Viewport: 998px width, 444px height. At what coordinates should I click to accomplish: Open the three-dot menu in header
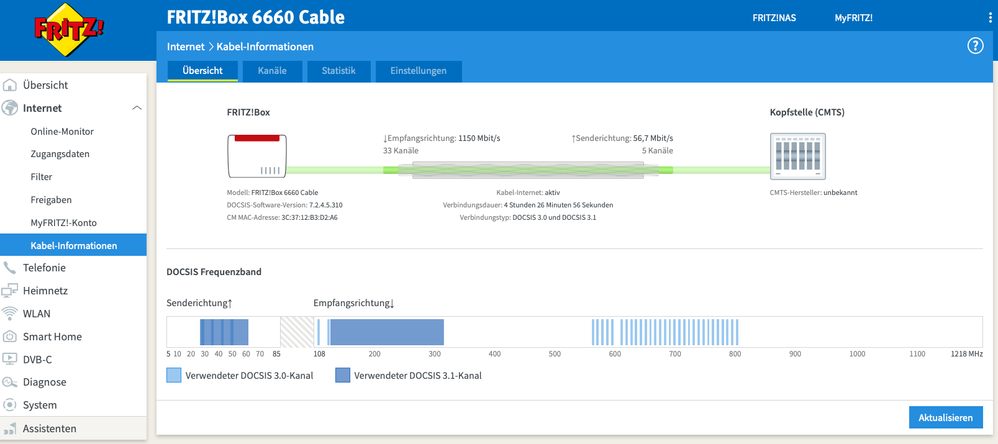[x=990, y=18]
